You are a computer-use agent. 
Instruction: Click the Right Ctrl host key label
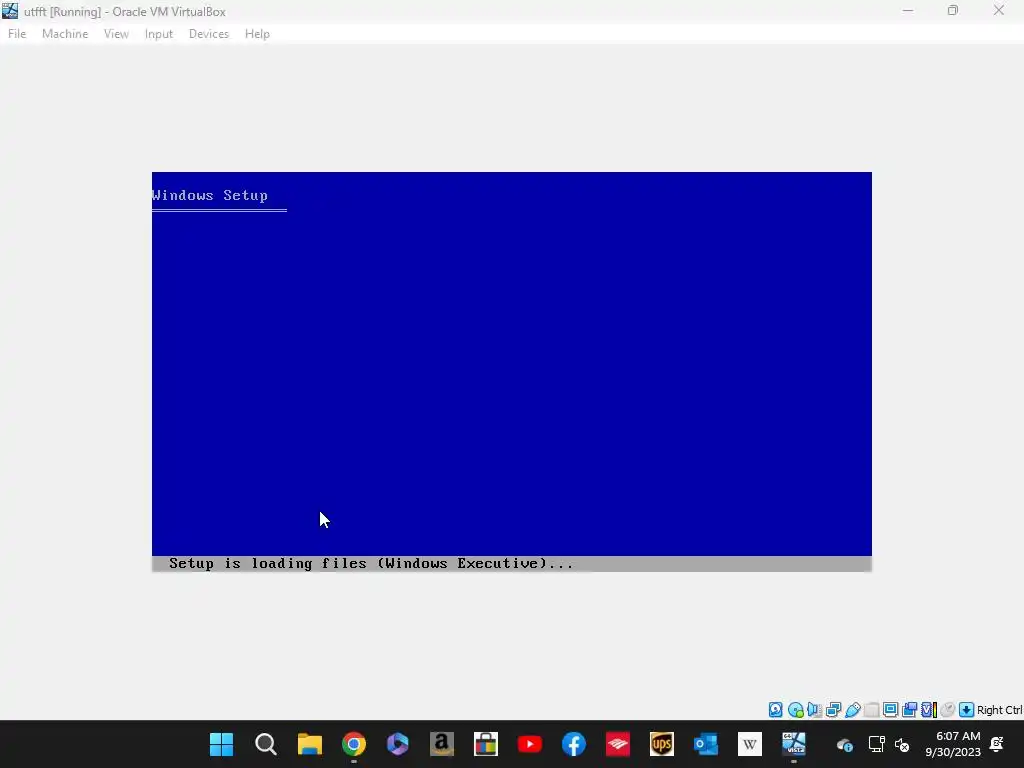[x=1000, y=710]
